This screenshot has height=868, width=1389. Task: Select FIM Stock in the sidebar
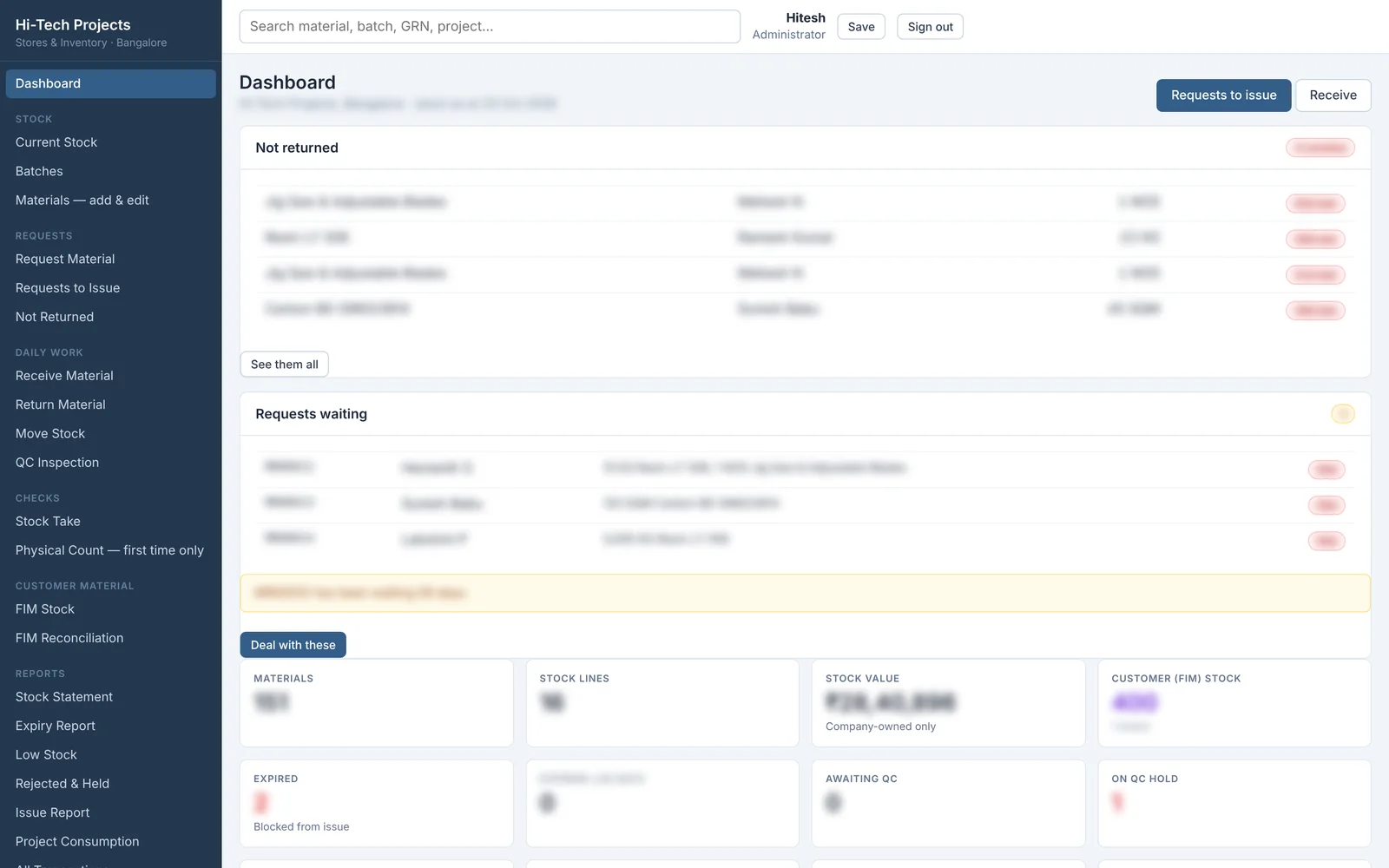(x=110, y=609)
